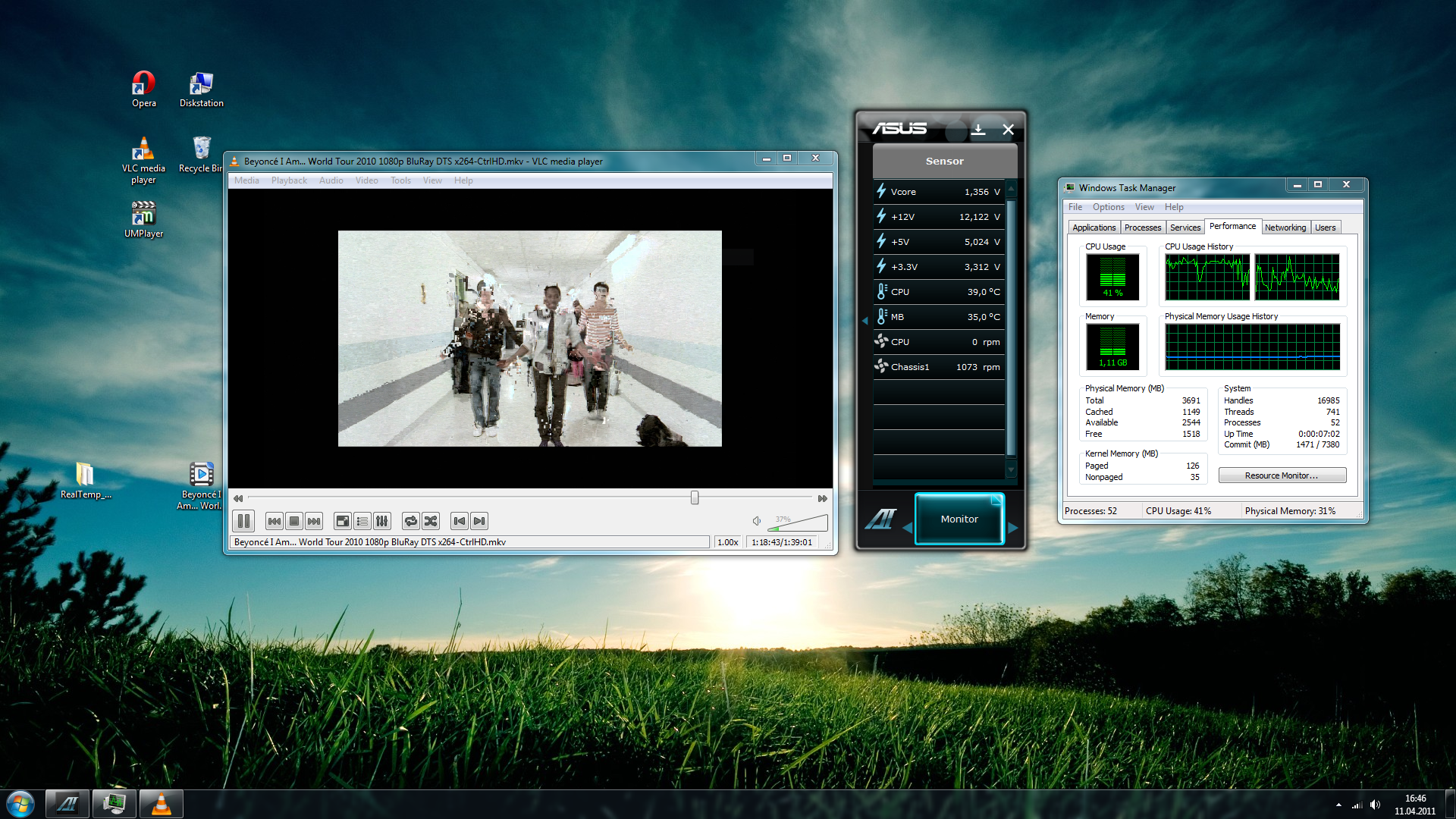
Task: Skip to next media in VLC playlist
Action: (314, 521)
